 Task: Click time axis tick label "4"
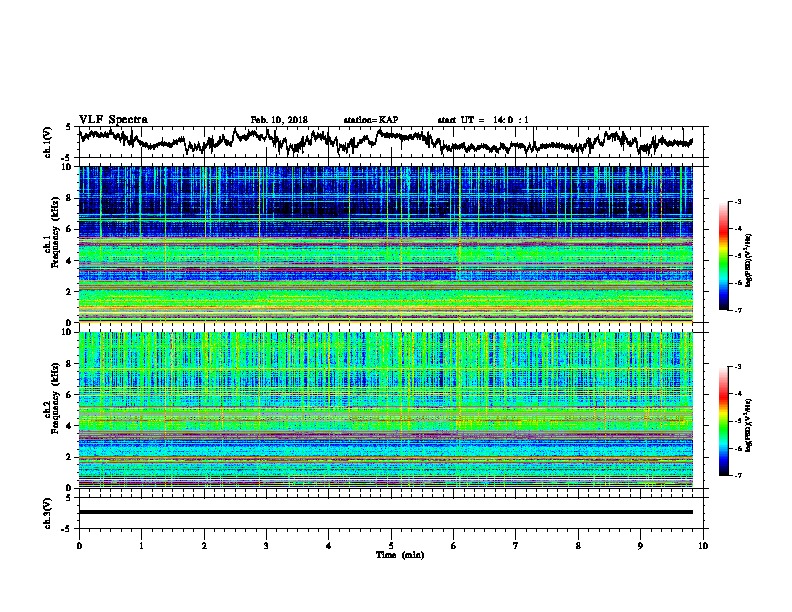(x=329, y=545)
